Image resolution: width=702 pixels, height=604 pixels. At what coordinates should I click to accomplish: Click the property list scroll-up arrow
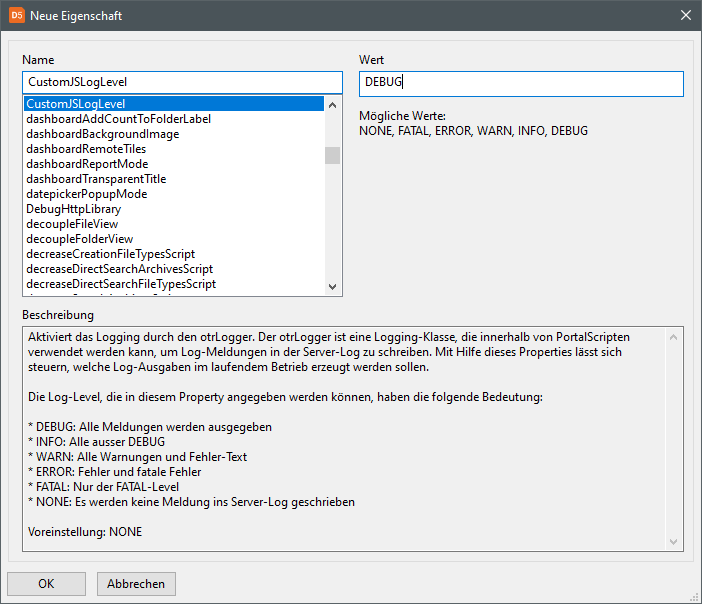(x=332, y=105)
